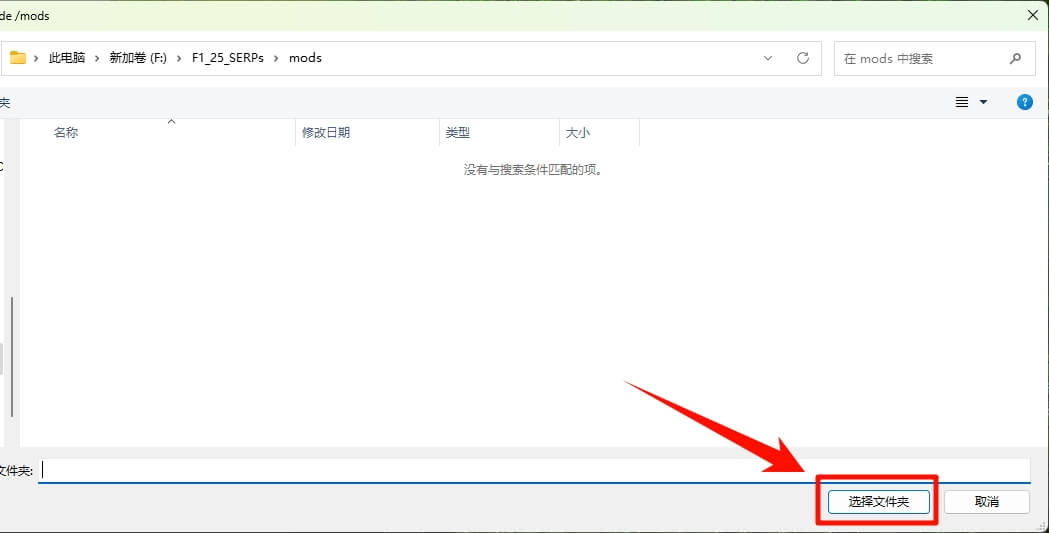Screen dimensions: 1049x533
Task: Expand chevron after F1_25_SERPs
Action: [276, 58]
